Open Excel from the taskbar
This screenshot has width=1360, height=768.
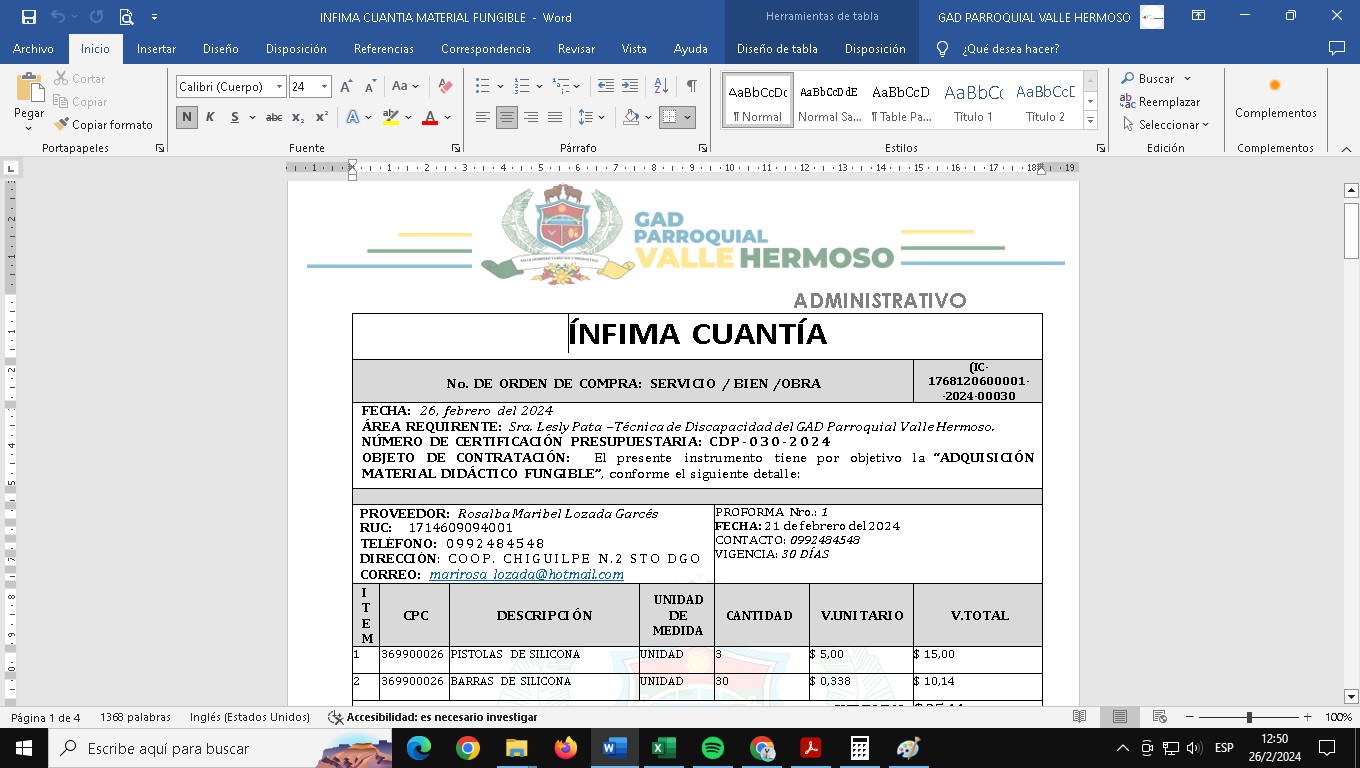[x=663, y=748]
